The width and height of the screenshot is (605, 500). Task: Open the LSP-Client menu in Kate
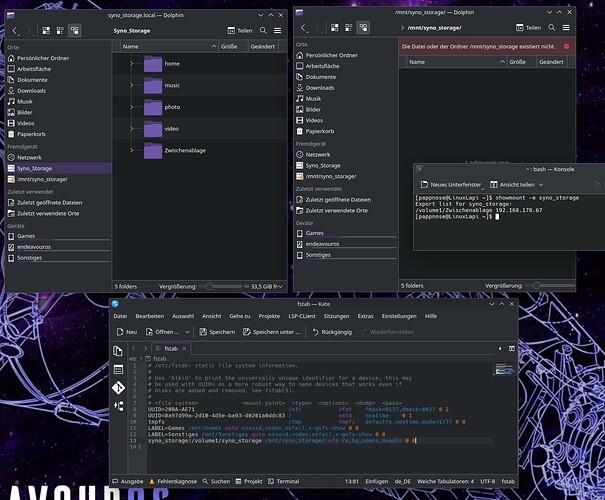click(302, 316)
